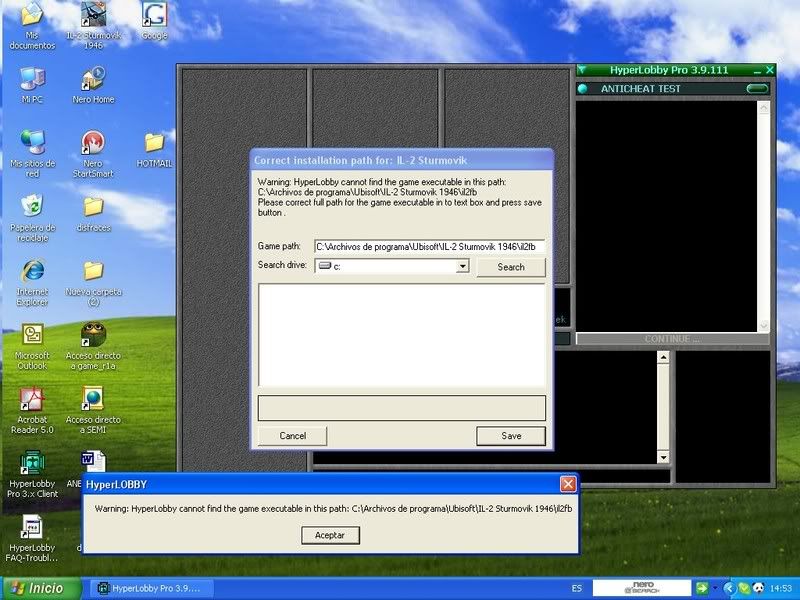Click Aceptar in the HyperLOBBY warning
800x600 pixels.
(x=330, y=535)
